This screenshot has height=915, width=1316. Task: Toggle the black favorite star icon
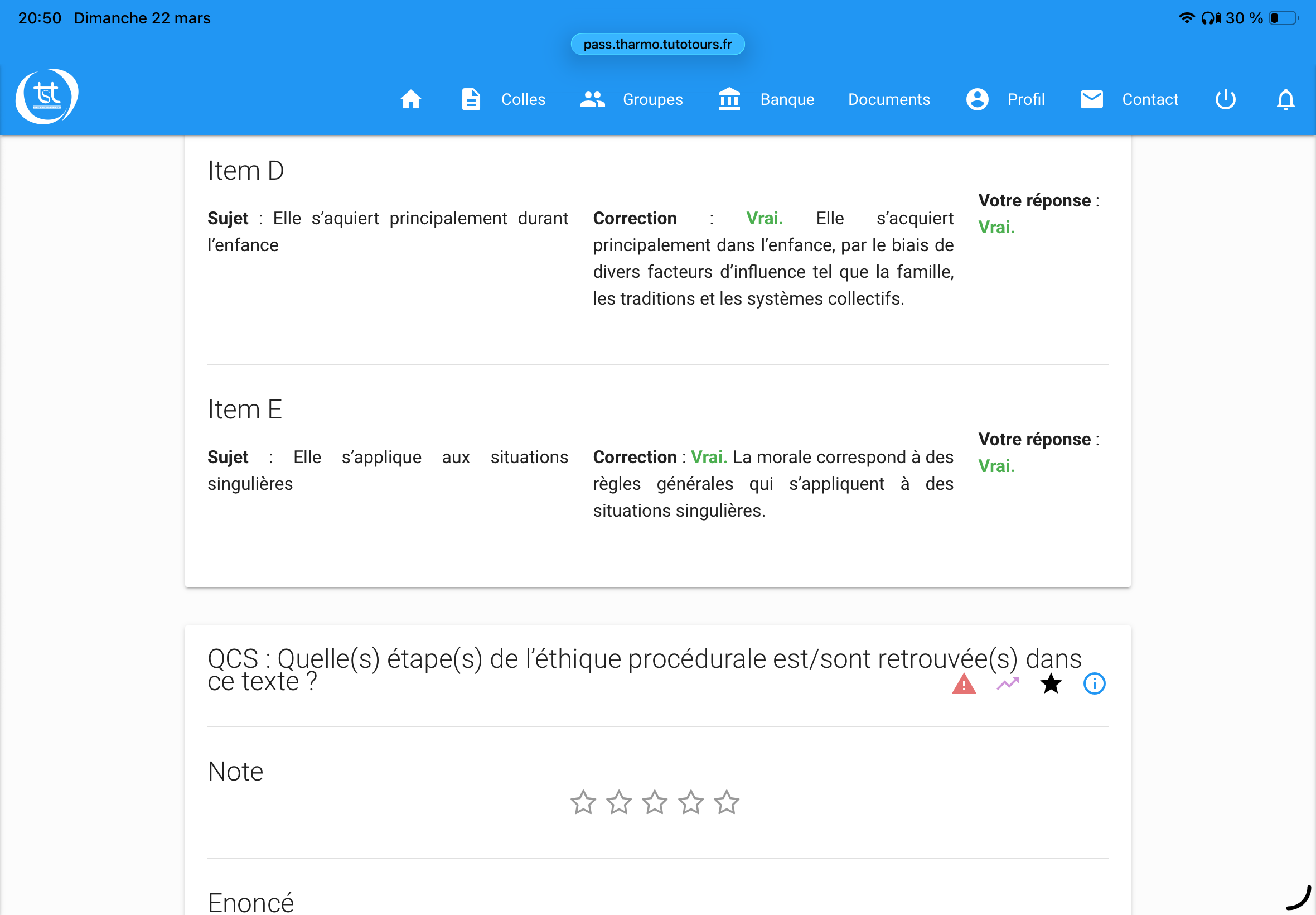1051,683
